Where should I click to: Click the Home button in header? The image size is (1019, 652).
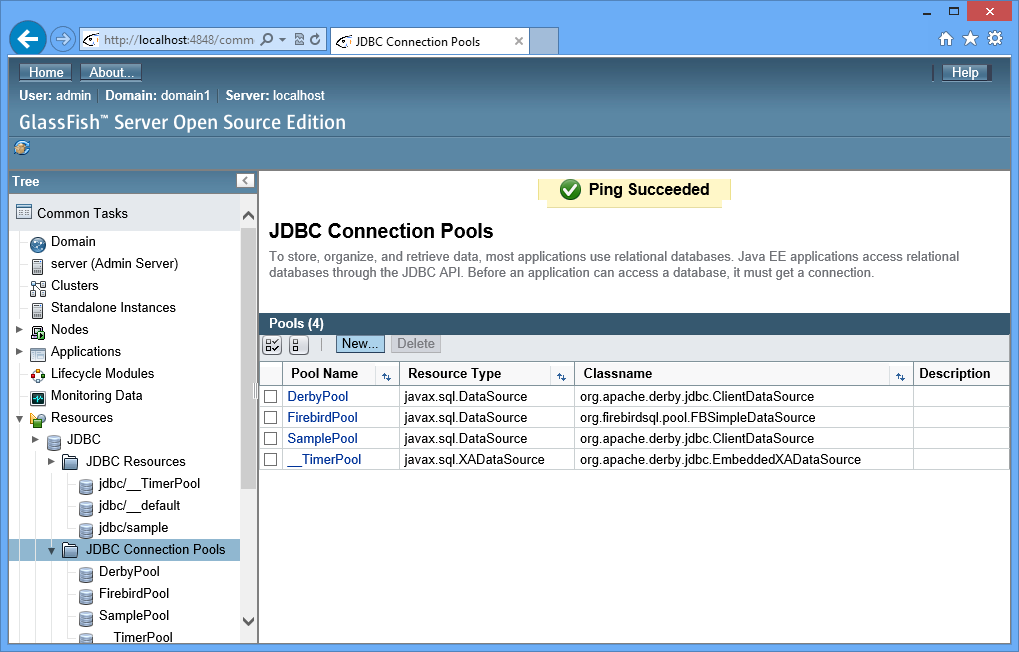[x=45, y=72]
